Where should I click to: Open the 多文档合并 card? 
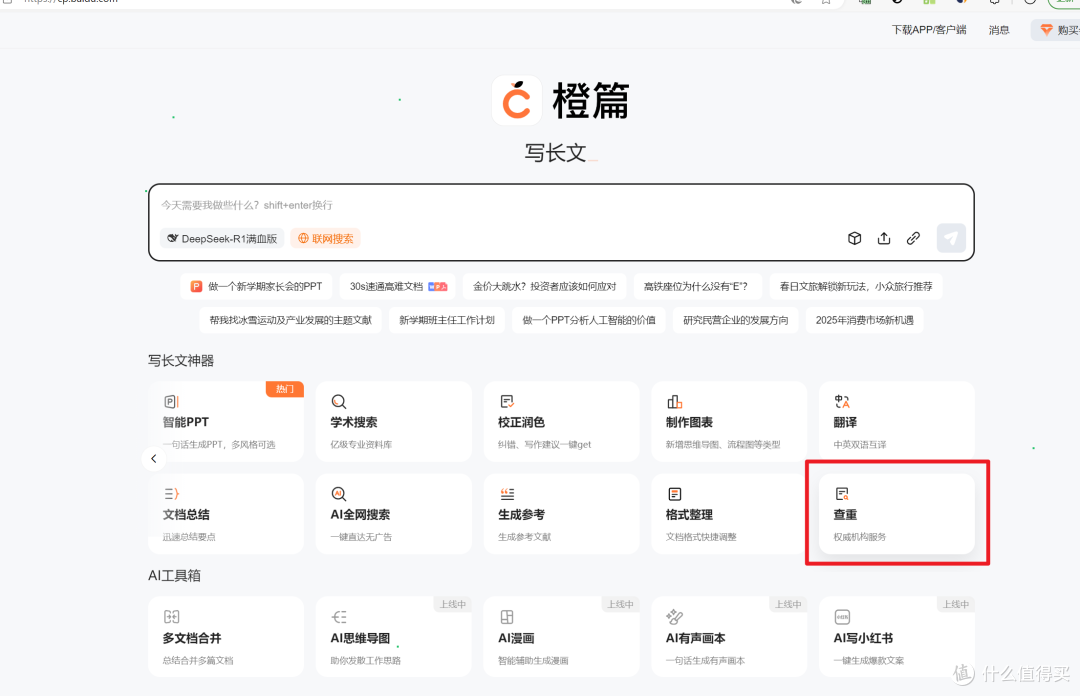coord(226,637)
